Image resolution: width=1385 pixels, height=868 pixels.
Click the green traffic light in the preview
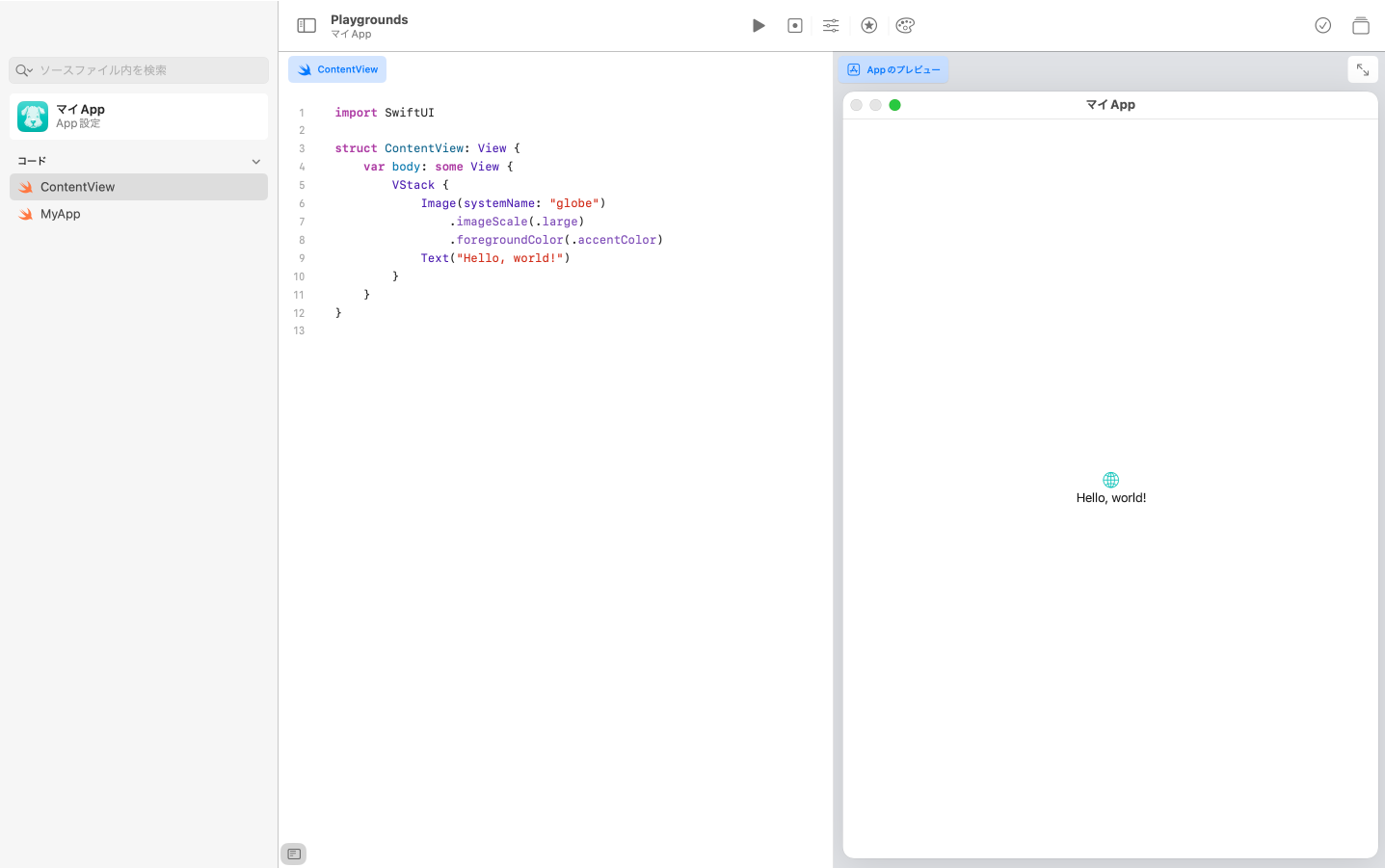[894, 105]
